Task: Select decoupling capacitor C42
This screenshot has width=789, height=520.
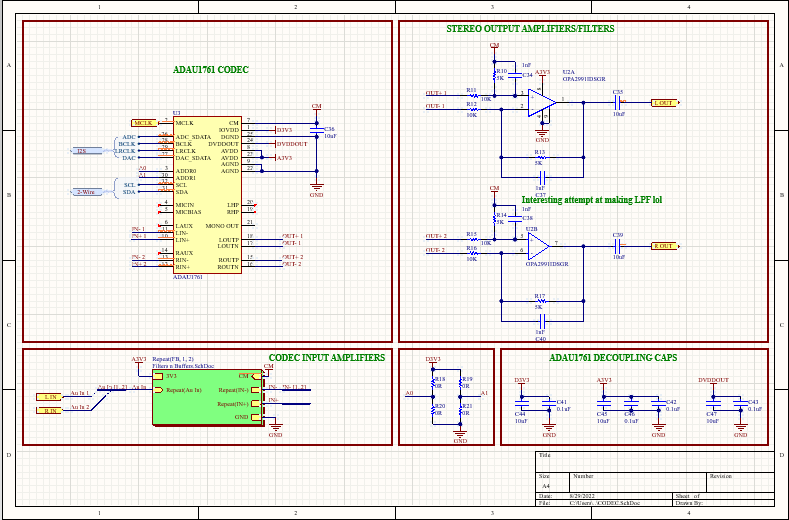Action: click(658, 403)
